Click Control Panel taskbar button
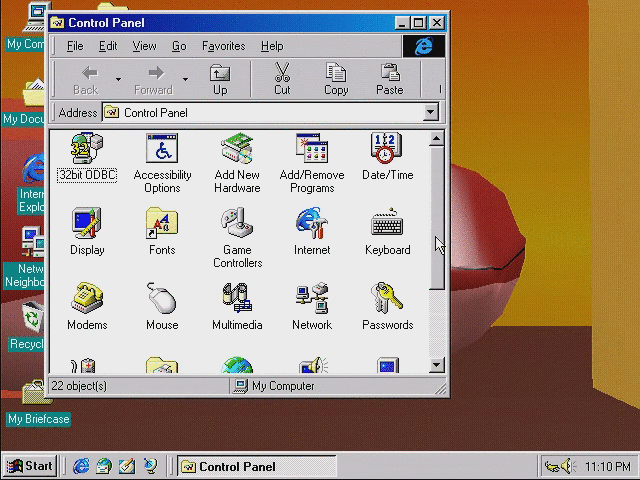640x480 pixels. click(257, 466)
